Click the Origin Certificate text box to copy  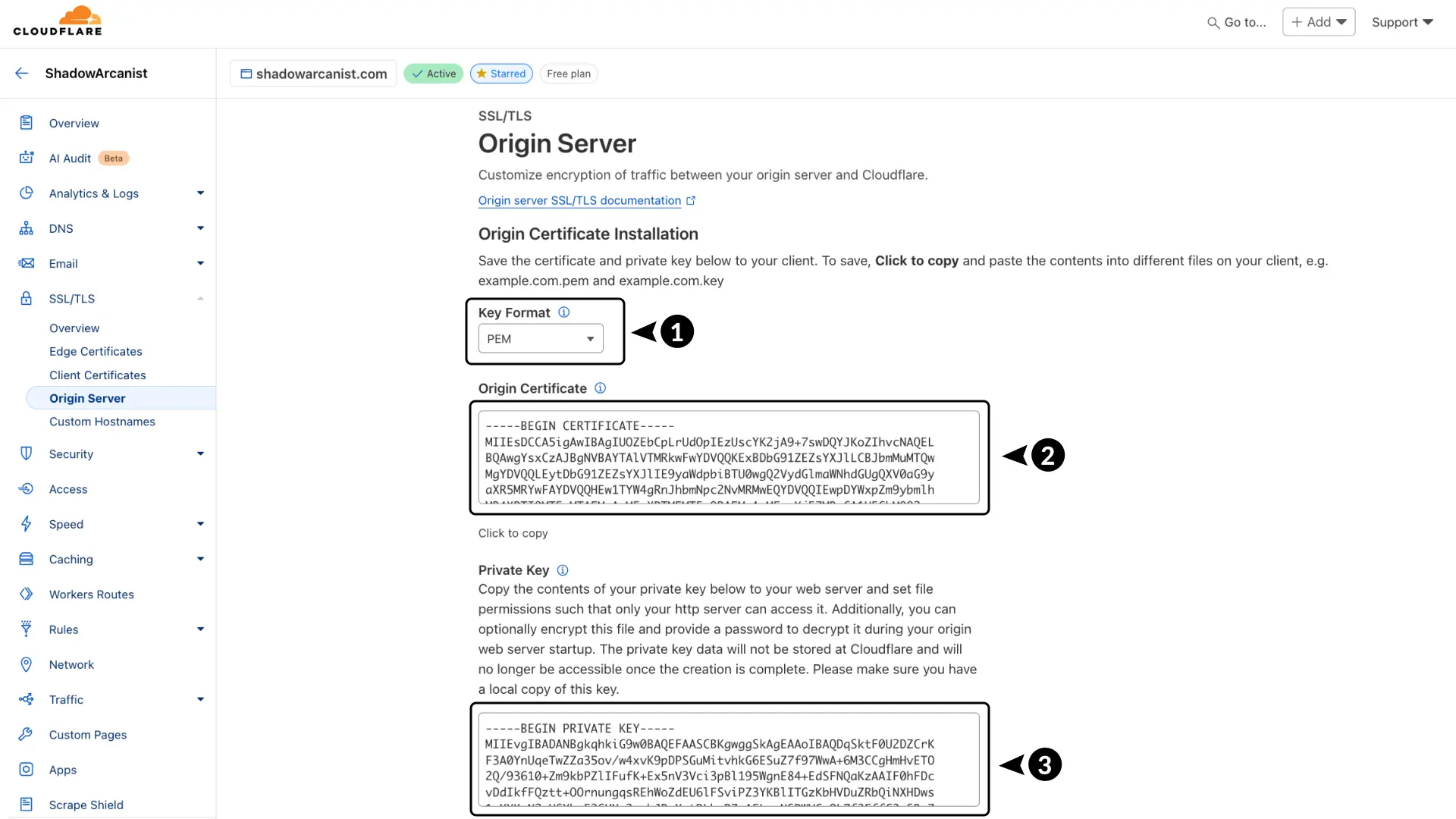[729, 457]
